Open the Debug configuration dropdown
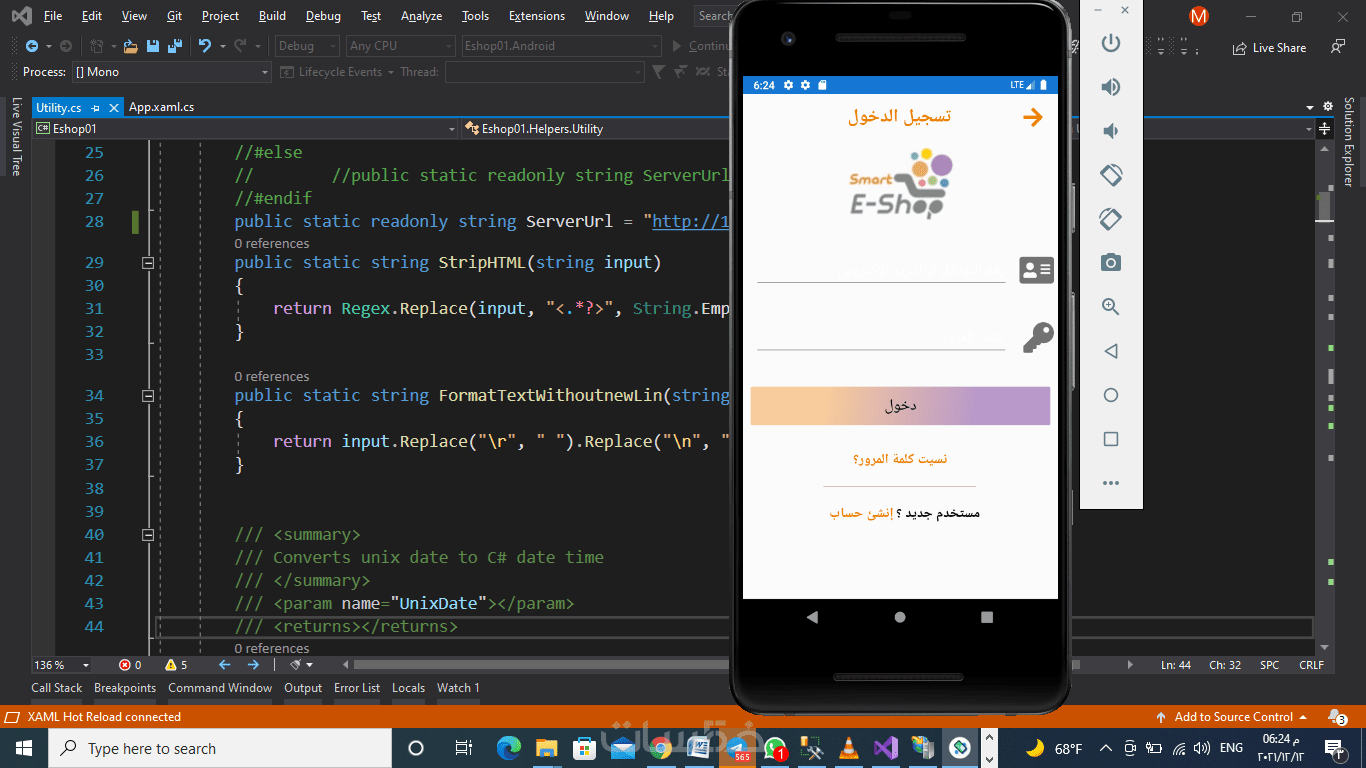This screenshot has width=1366, height=768. click(306, 46)
